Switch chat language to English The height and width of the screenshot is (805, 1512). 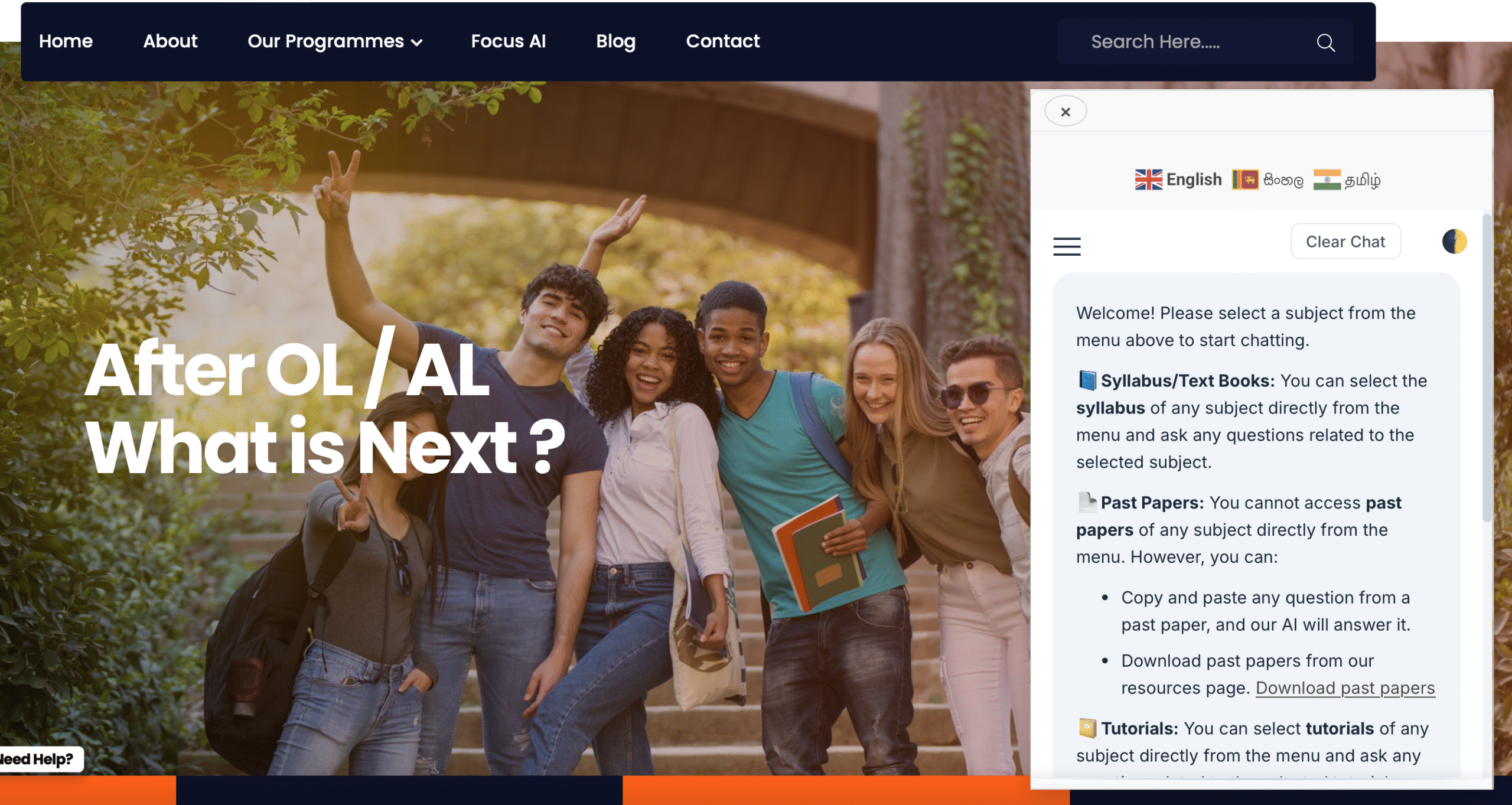(1194, 180)
